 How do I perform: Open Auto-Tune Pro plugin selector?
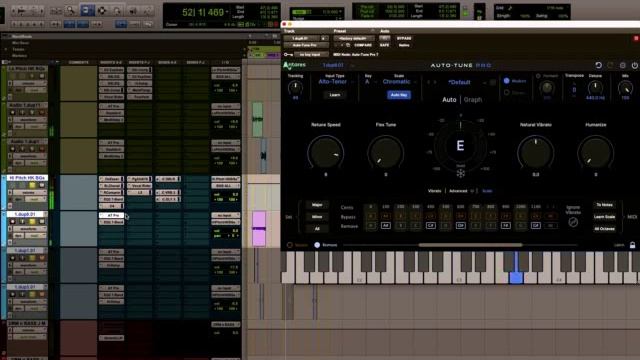click(306, 45)
